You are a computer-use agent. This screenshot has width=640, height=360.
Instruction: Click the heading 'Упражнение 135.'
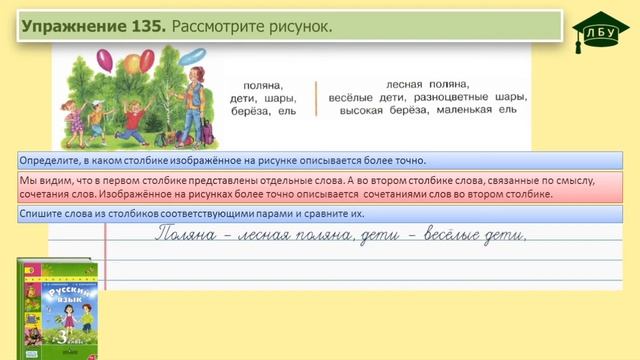[93, 26]
